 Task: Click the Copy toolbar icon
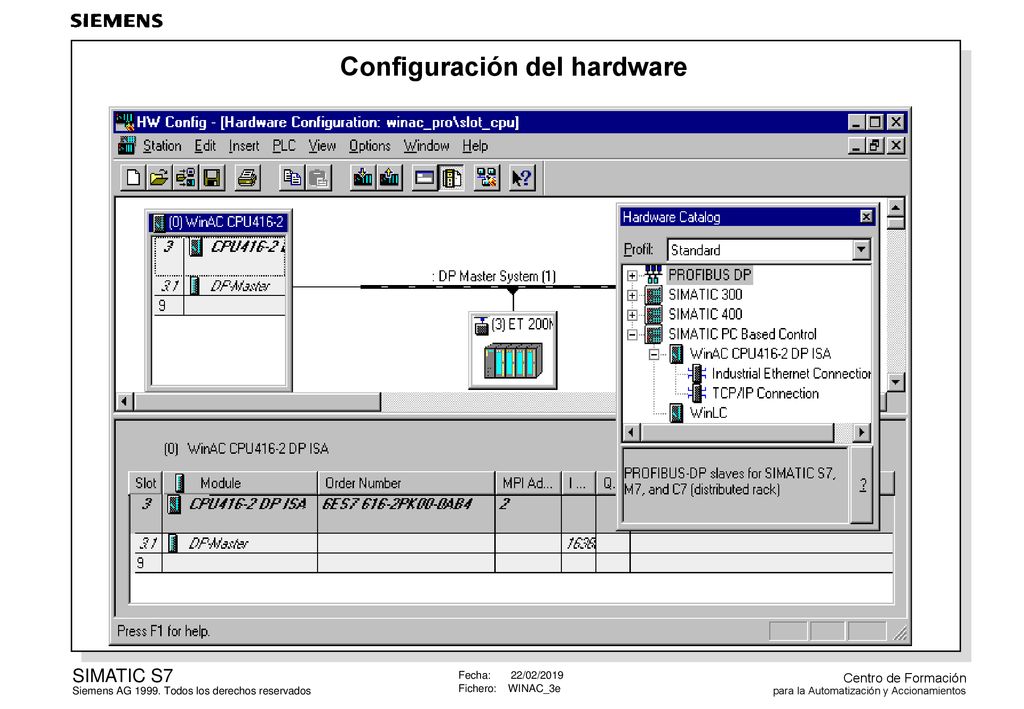coord(292,178)
